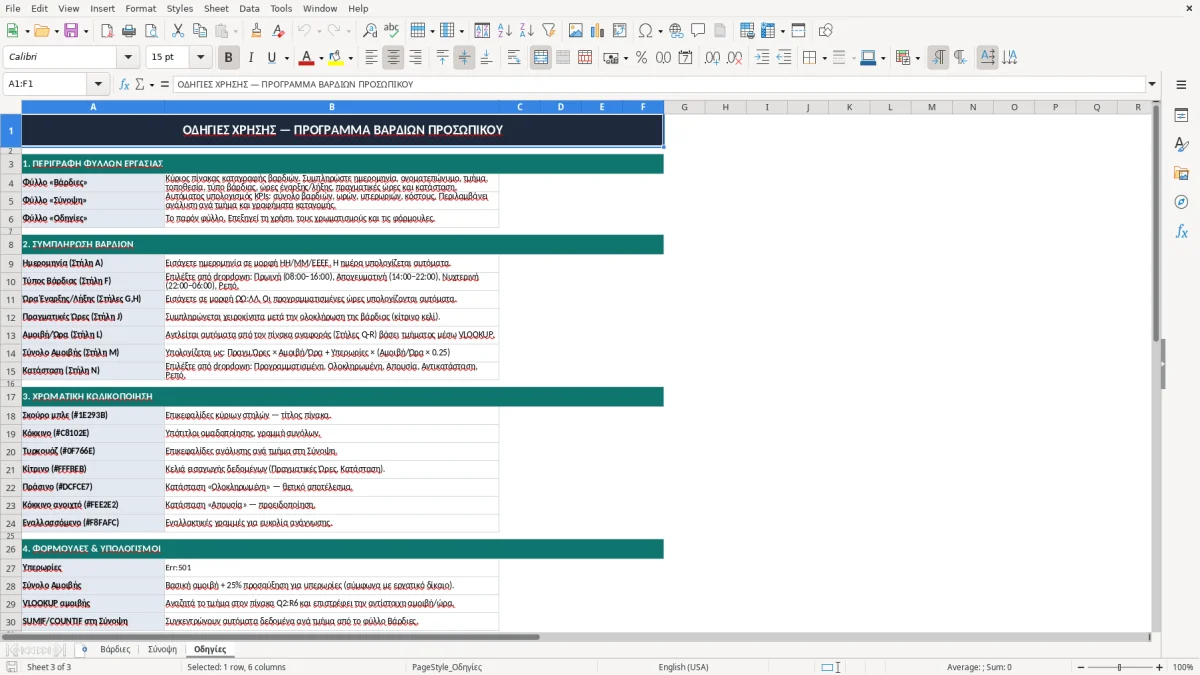Open the font size dropdown list
The width and height of the screenshot is (1200, 675).
pos(201,58)
